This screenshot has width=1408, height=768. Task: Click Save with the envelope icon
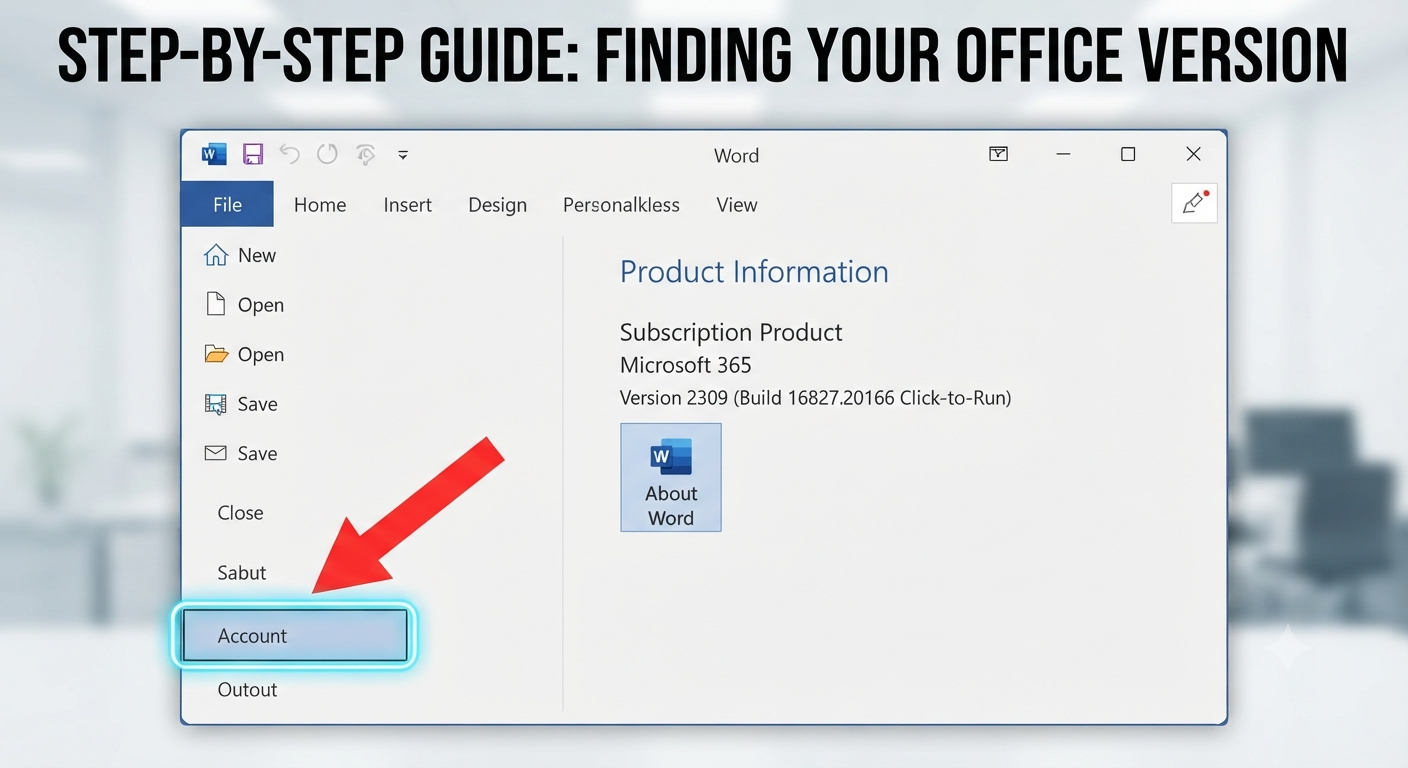[x=241, y=454]
